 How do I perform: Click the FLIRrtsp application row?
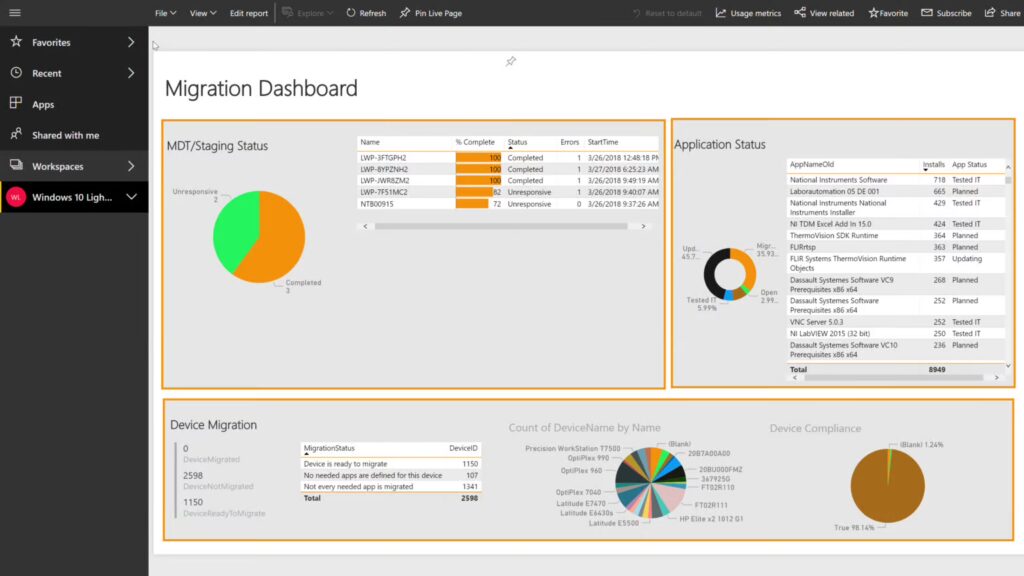coord(895,248)
